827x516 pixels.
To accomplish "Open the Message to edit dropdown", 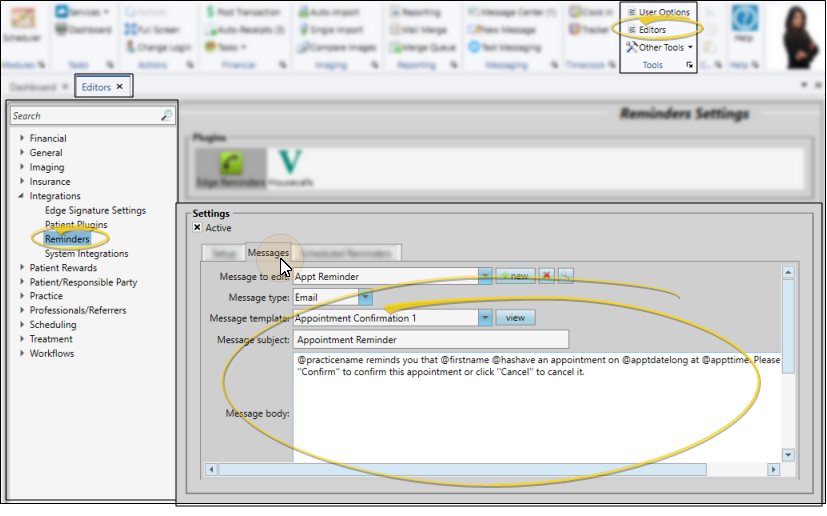I will click(485, 276).
